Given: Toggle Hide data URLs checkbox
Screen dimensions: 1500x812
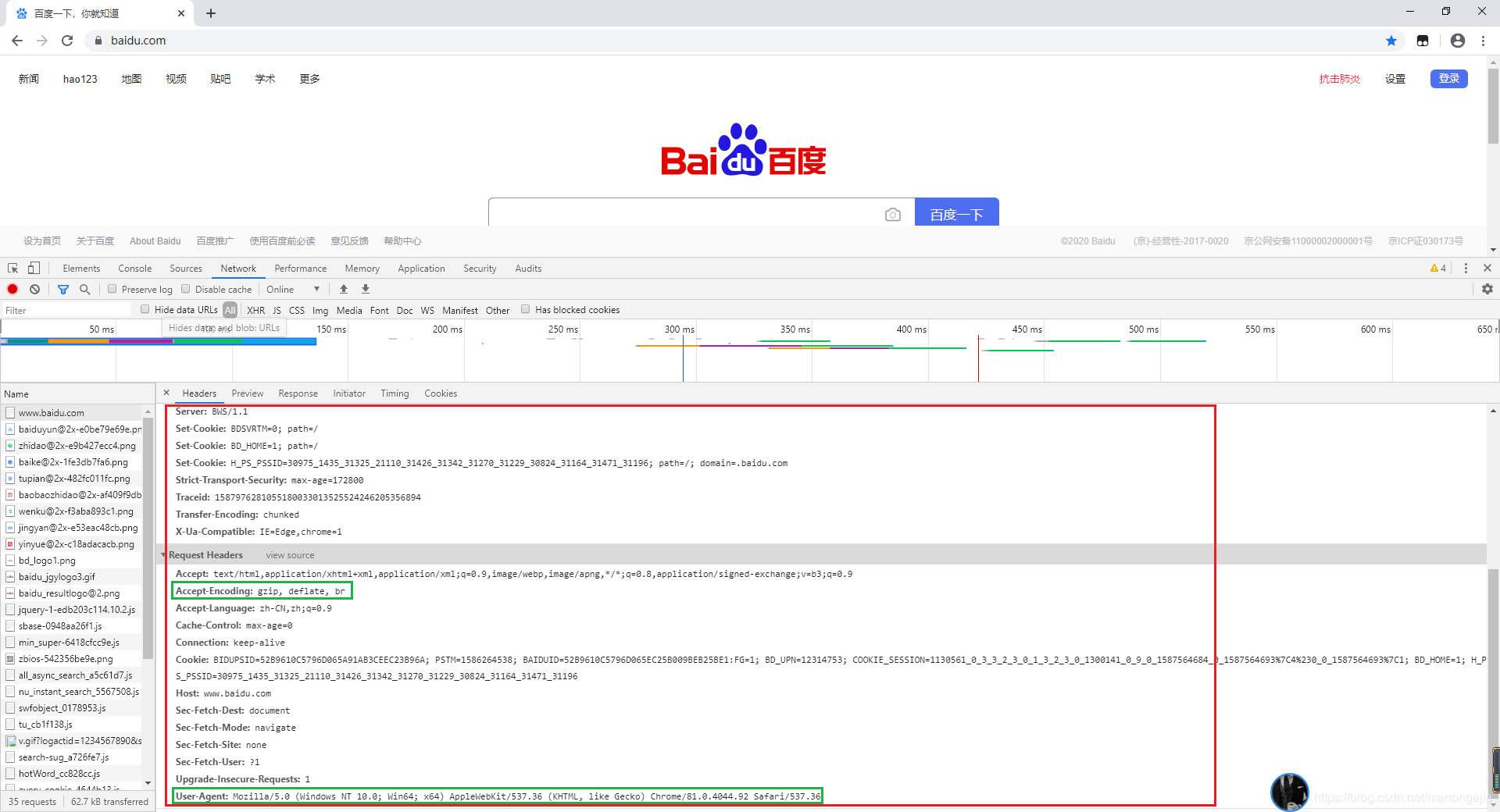Looking at the screenshot, I should coord(145,309).
